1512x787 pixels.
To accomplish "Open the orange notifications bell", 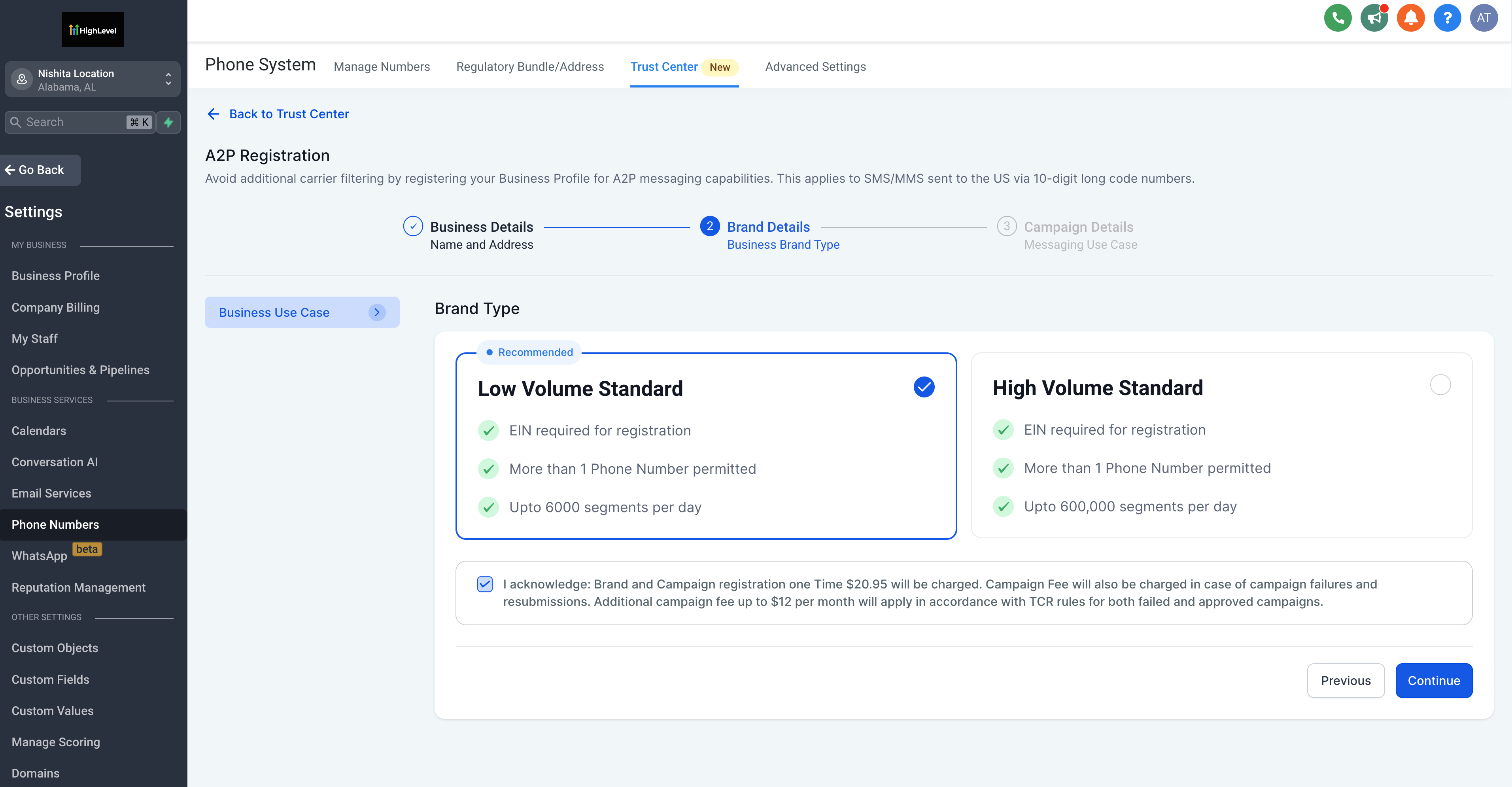I will [1410, 18].
